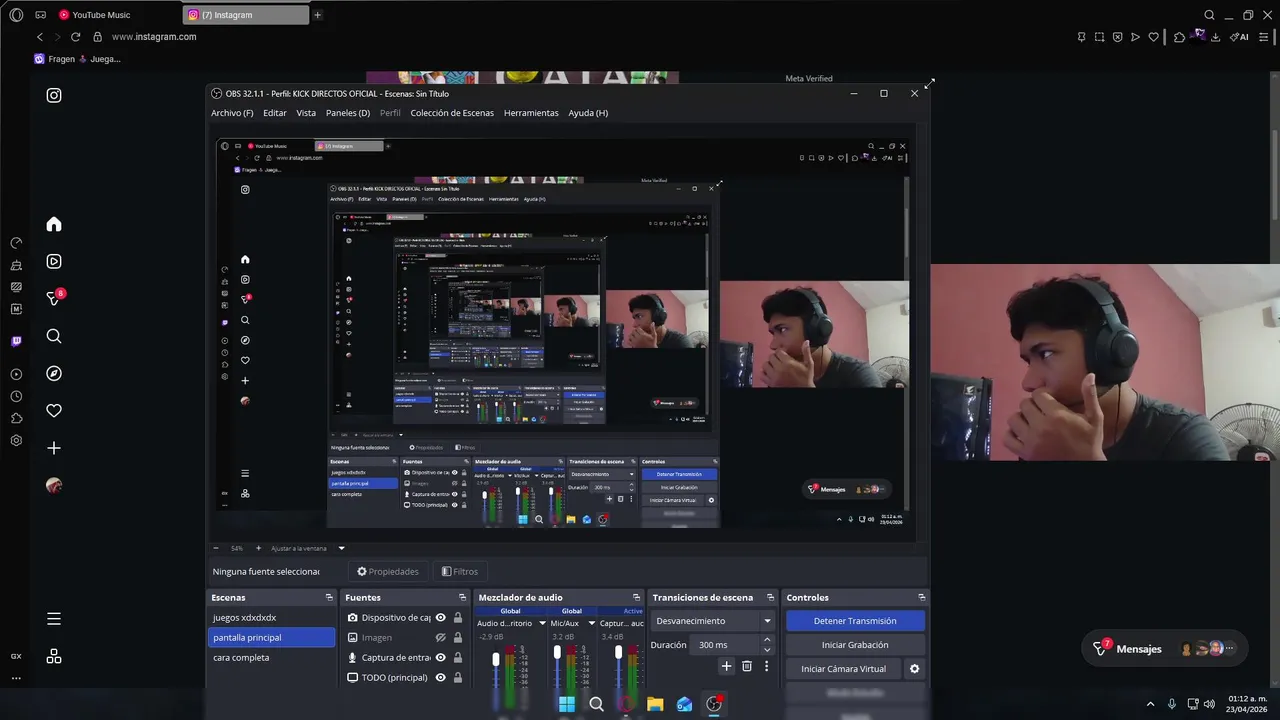Open Instagram direct messages with red badge

[54, 298]
